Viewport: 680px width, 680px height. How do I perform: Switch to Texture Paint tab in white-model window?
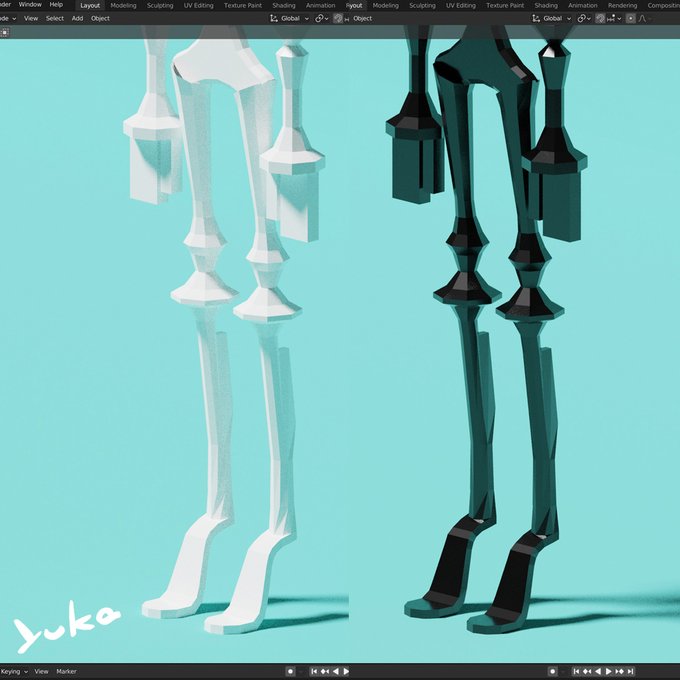click(243, 6)
